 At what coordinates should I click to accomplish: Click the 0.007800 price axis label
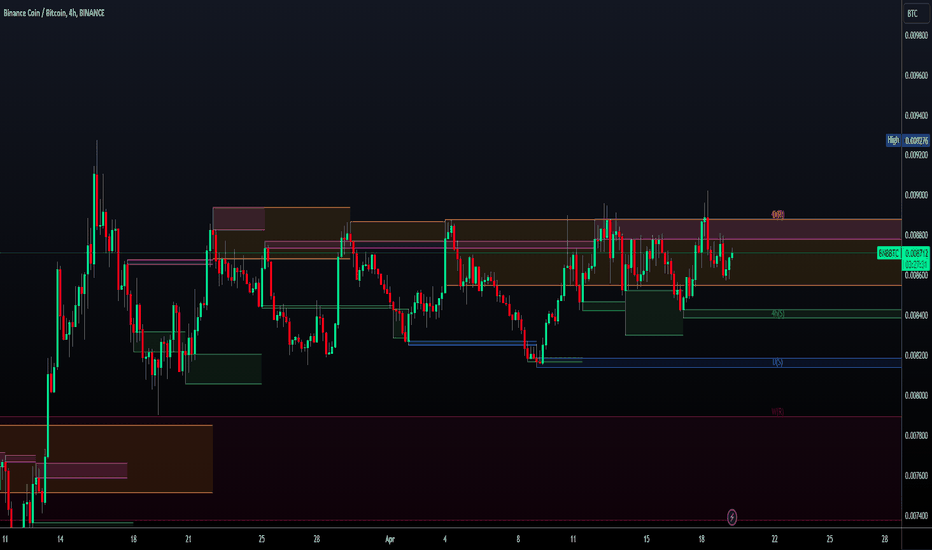(916, 436)
